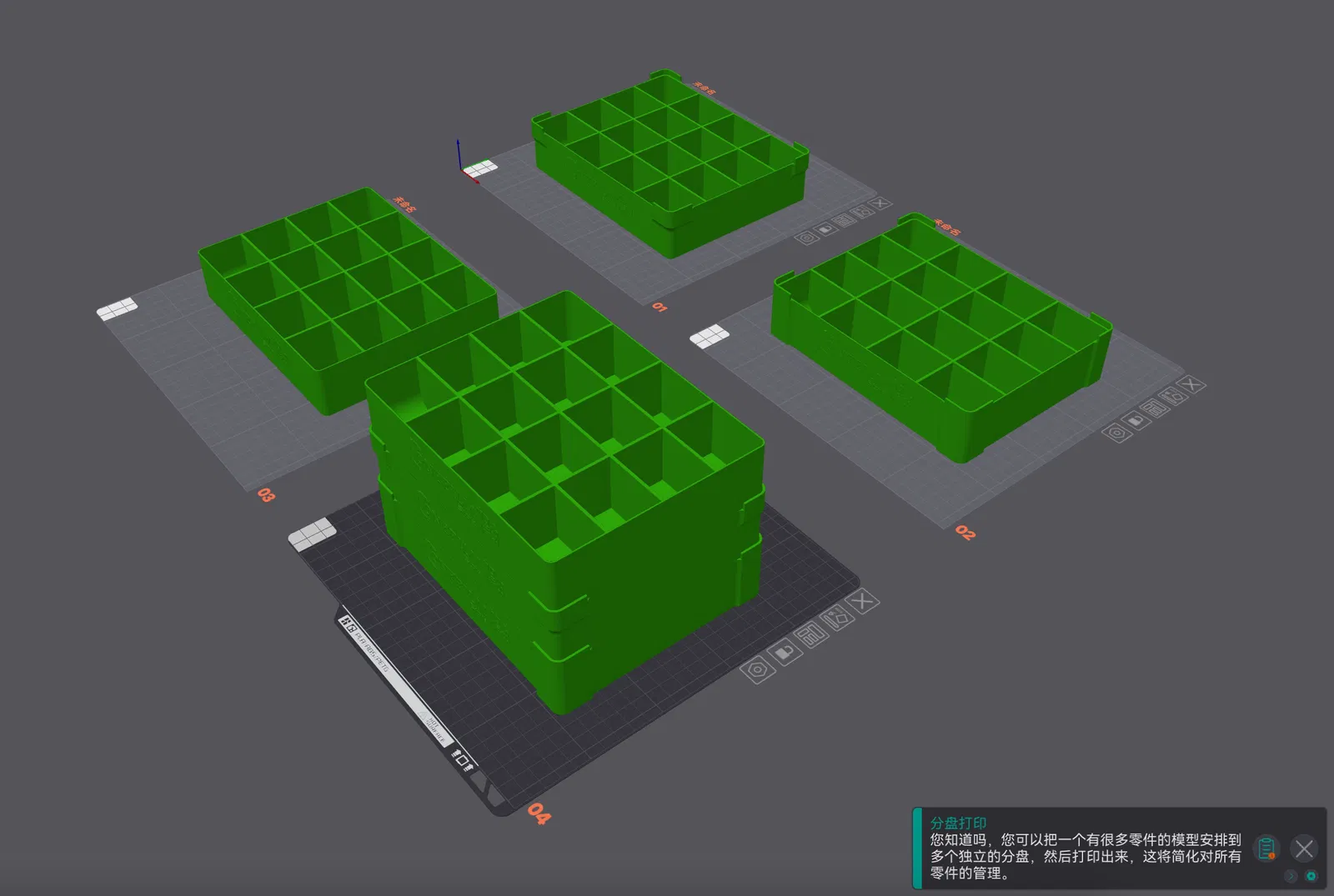Click the 分盘打印 tip title
Image resolution: width=1334 pixels, height=896 pixels.
tap(958, 823)
